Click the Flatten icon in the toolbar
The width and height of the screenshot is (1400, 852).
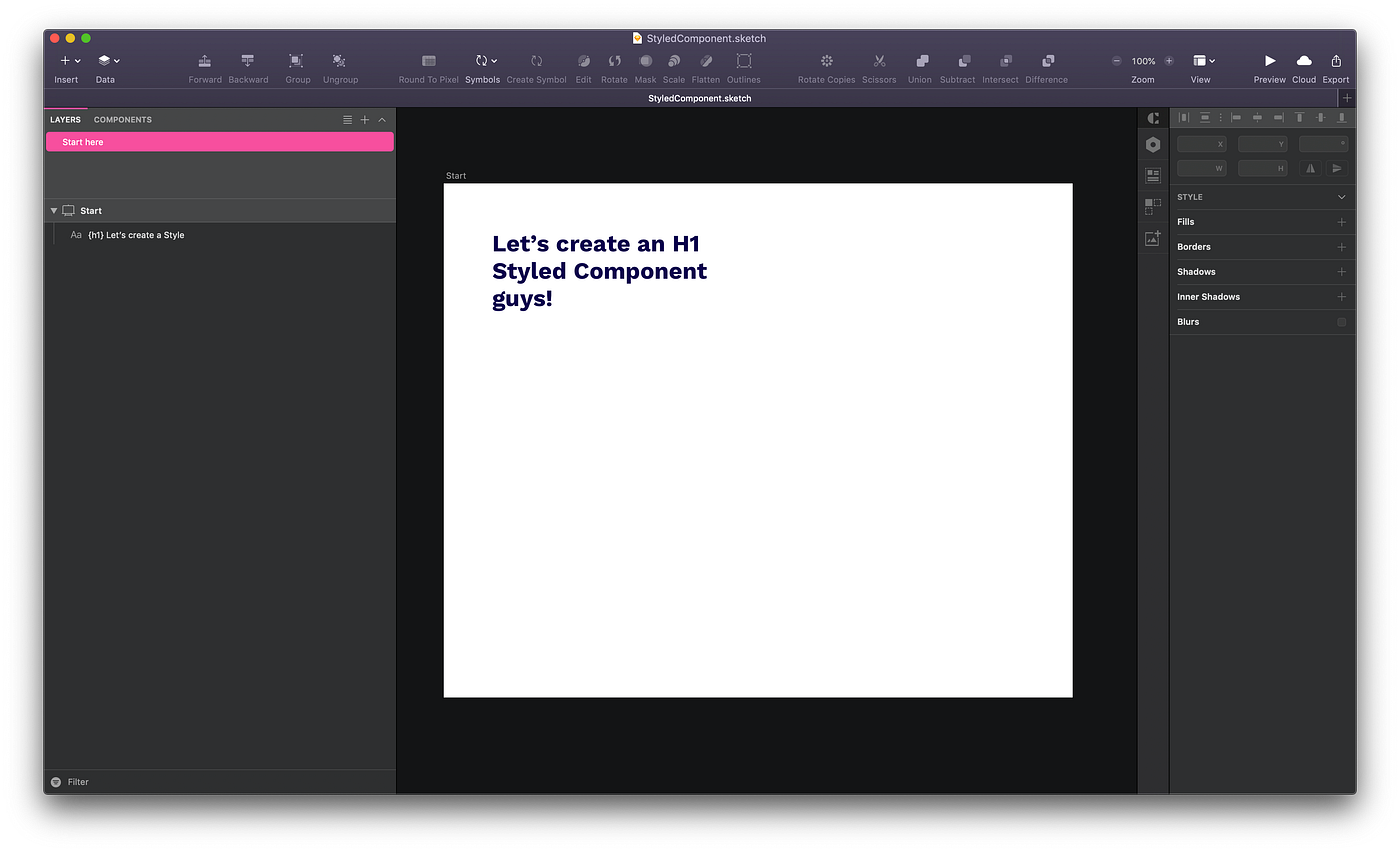[705, 61]
